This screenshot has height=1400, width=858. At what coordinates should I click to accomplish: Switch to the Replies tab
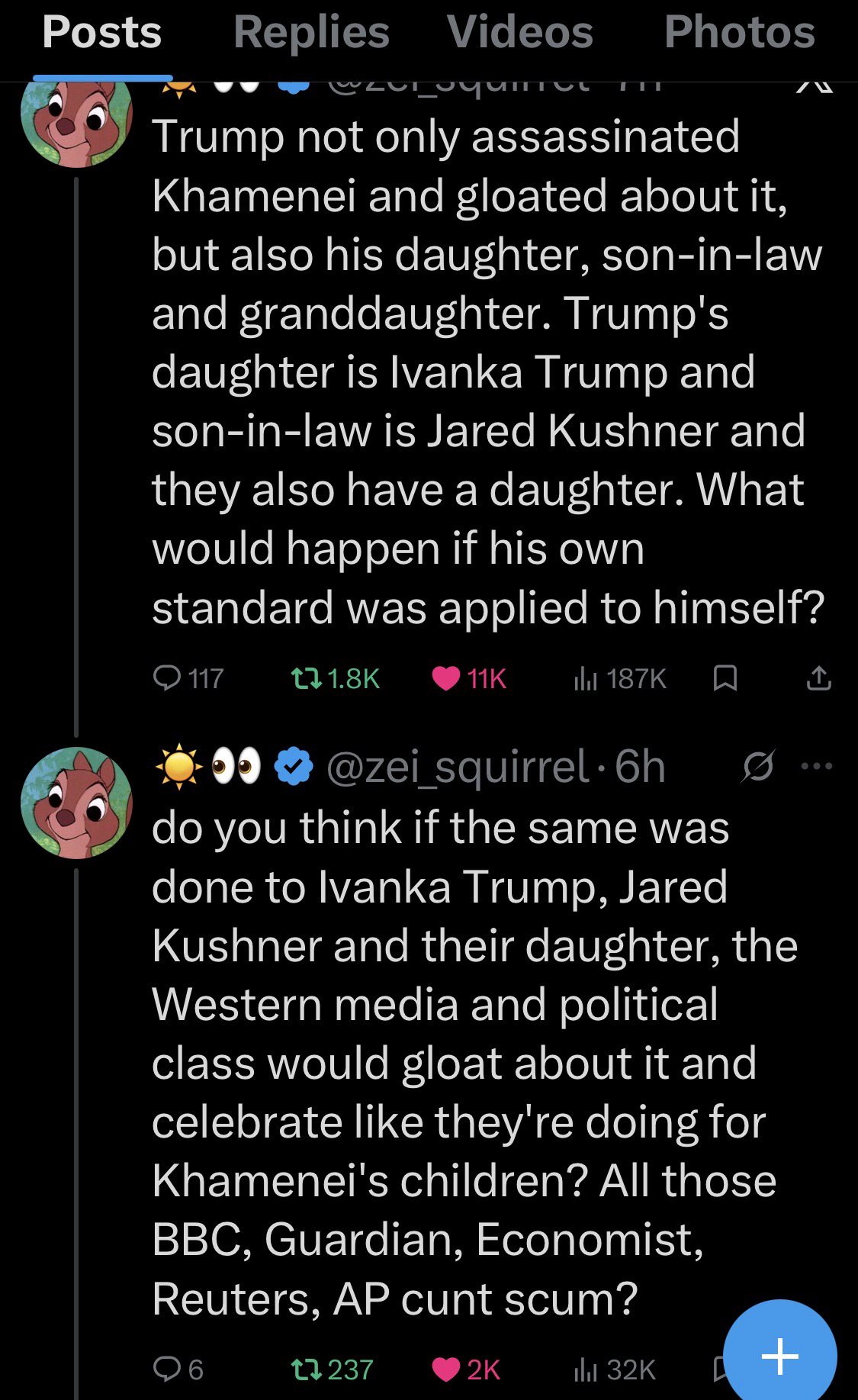click(311, 32)
